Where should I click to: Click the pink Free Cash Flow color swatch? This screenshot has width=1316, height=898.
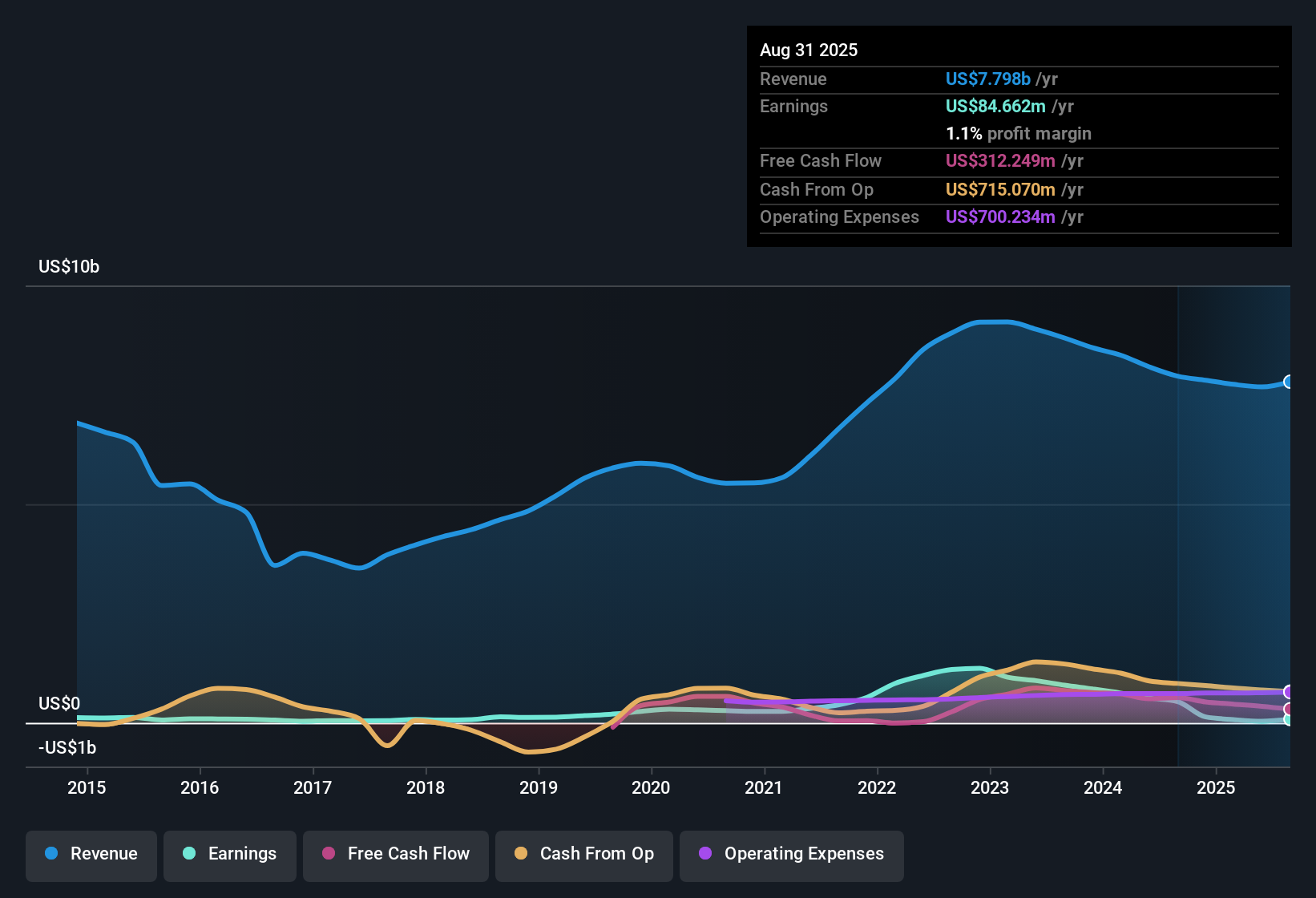point(328,854)
